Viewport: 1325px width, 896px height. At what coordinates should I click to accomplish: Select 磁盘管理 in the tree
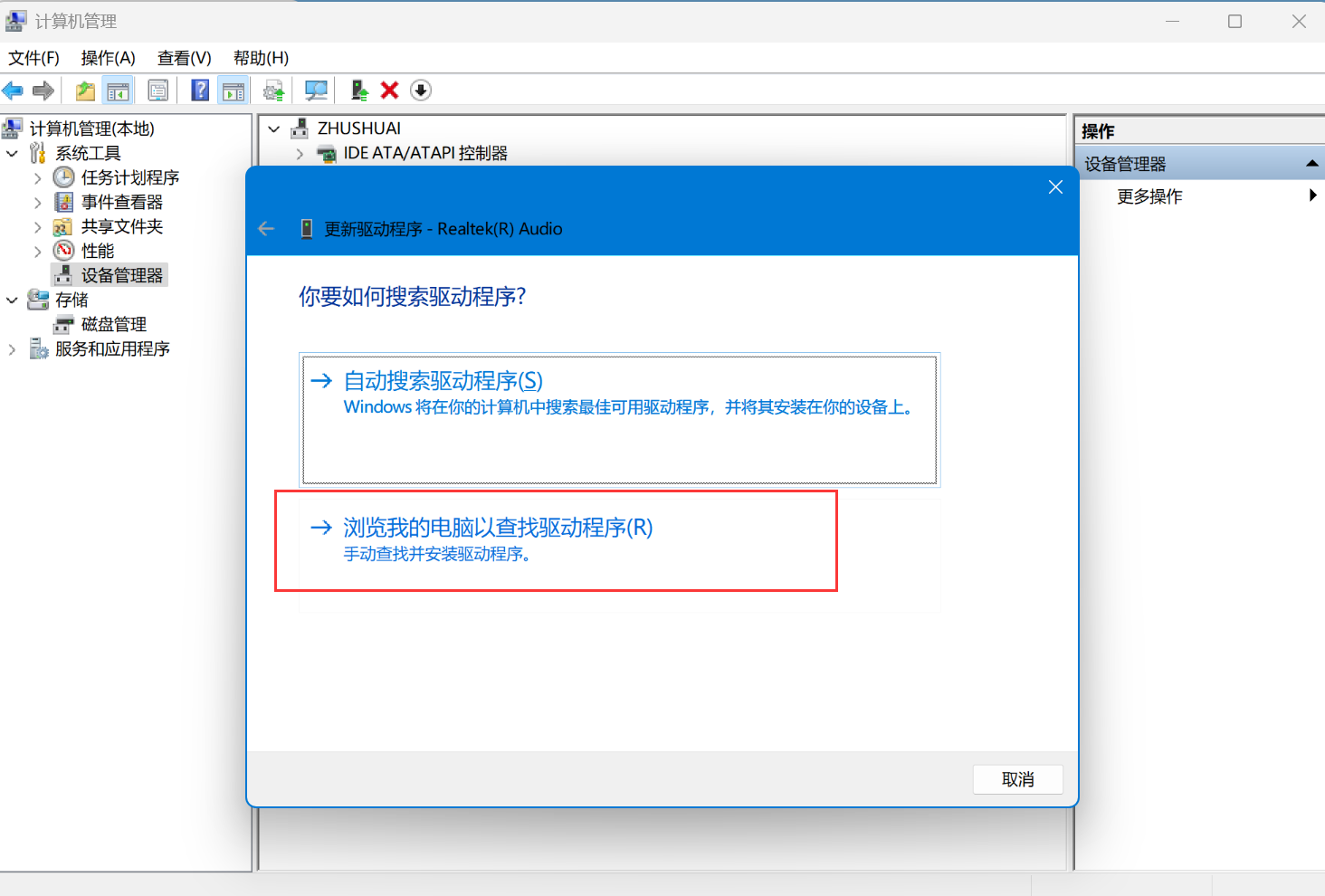pyautogui.click(x=114, y=324)
